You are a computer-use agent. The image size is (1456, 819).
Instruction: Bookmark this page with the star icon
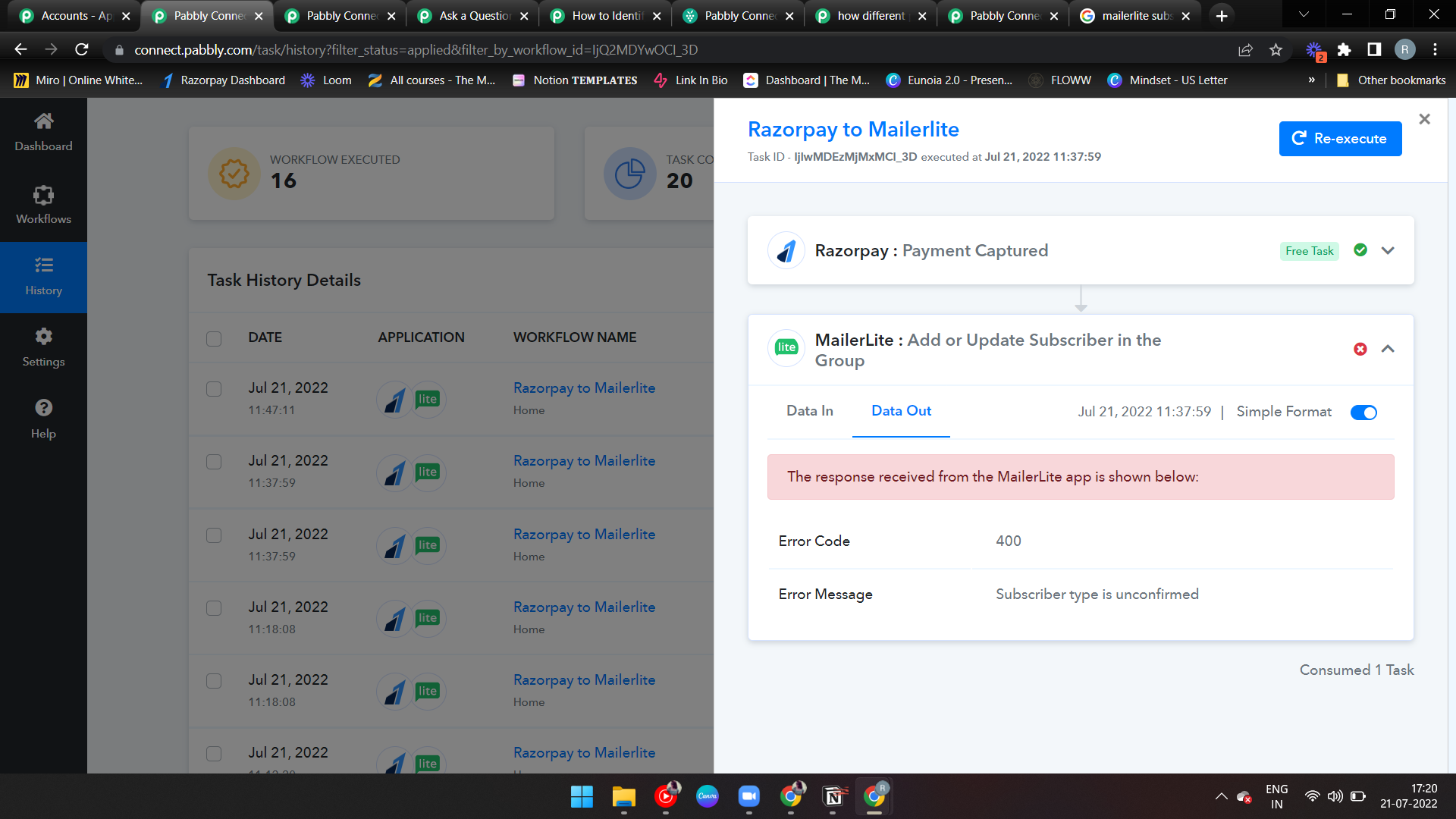[1276, 49]
